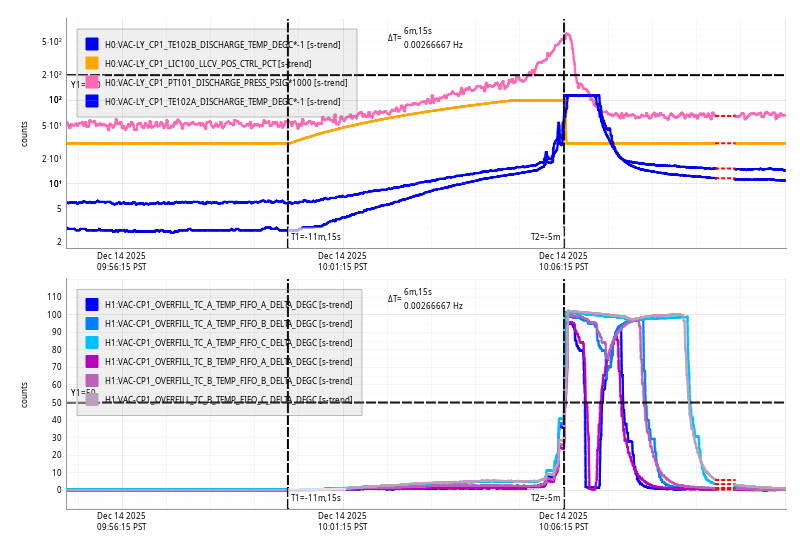Viewport: 804px width, 551px height.
Task: Click the T2=-5m cursor label in bottom plot
Action: pyautogui.click(x=546, y=497)
